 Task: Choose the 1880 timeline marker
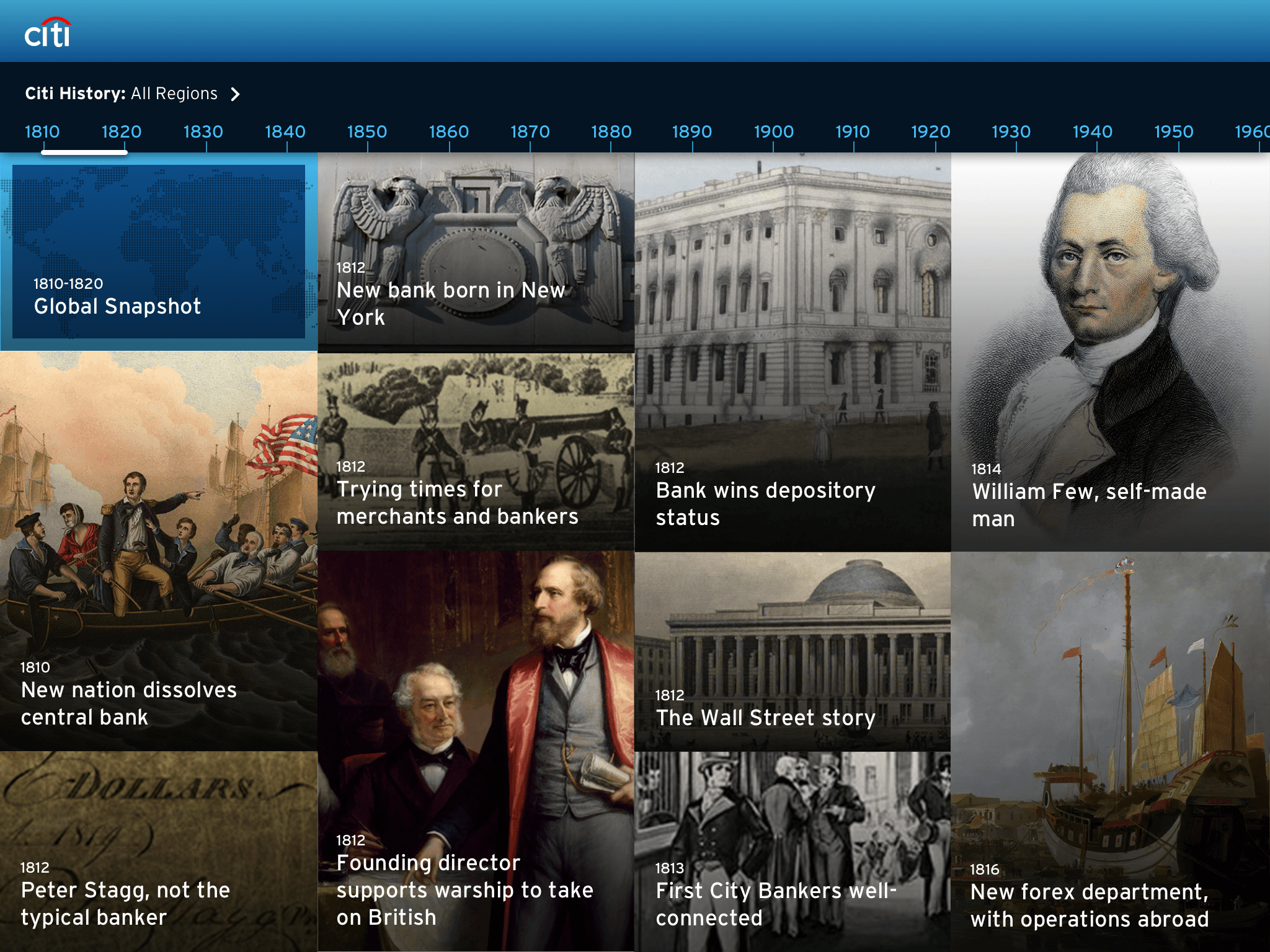tap(611, 132)
